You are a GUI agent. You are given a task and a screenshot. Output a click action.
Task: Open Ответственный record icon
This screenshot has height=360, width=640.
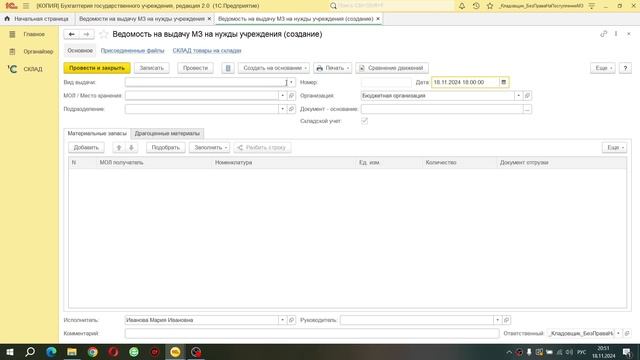627,333
